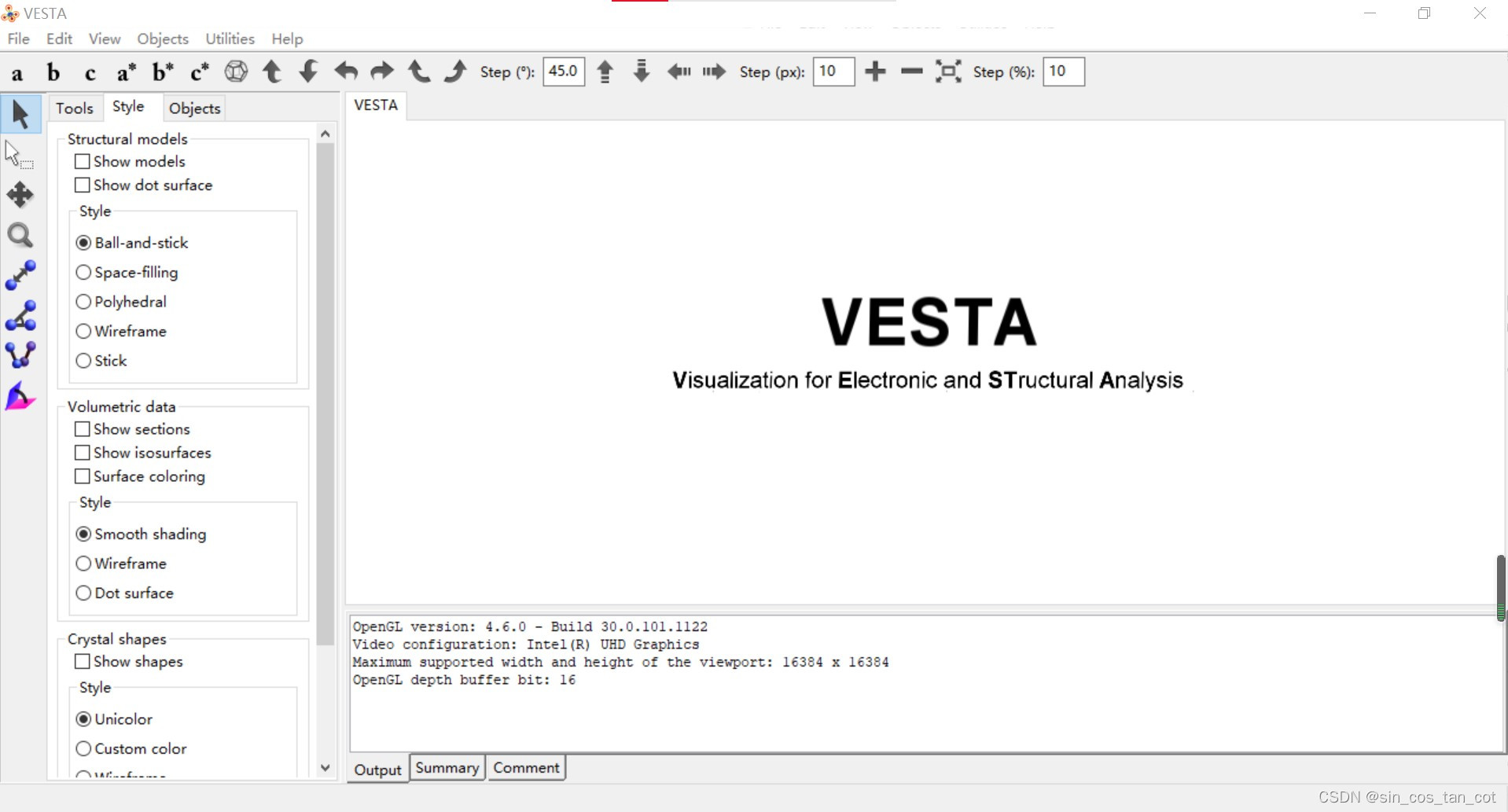Zoom in with the plus icon
This screenshot has width=1508, height=812.
(x=875, y=72)
